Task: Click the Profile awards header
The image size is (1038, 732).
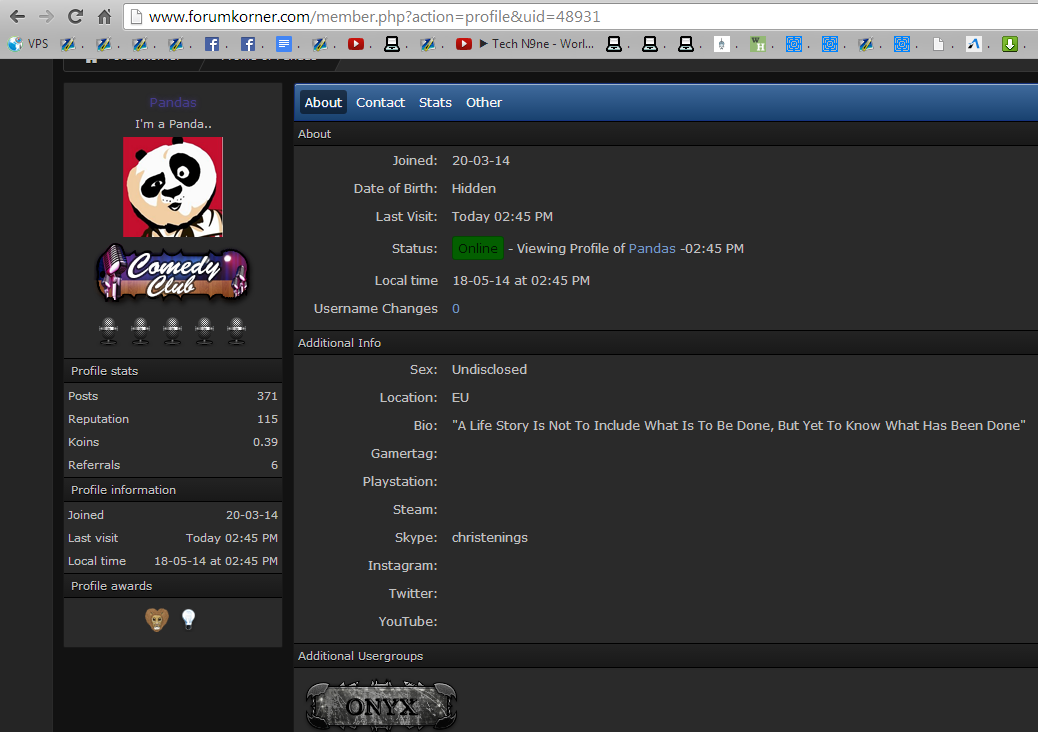Action: coord(173,586)
